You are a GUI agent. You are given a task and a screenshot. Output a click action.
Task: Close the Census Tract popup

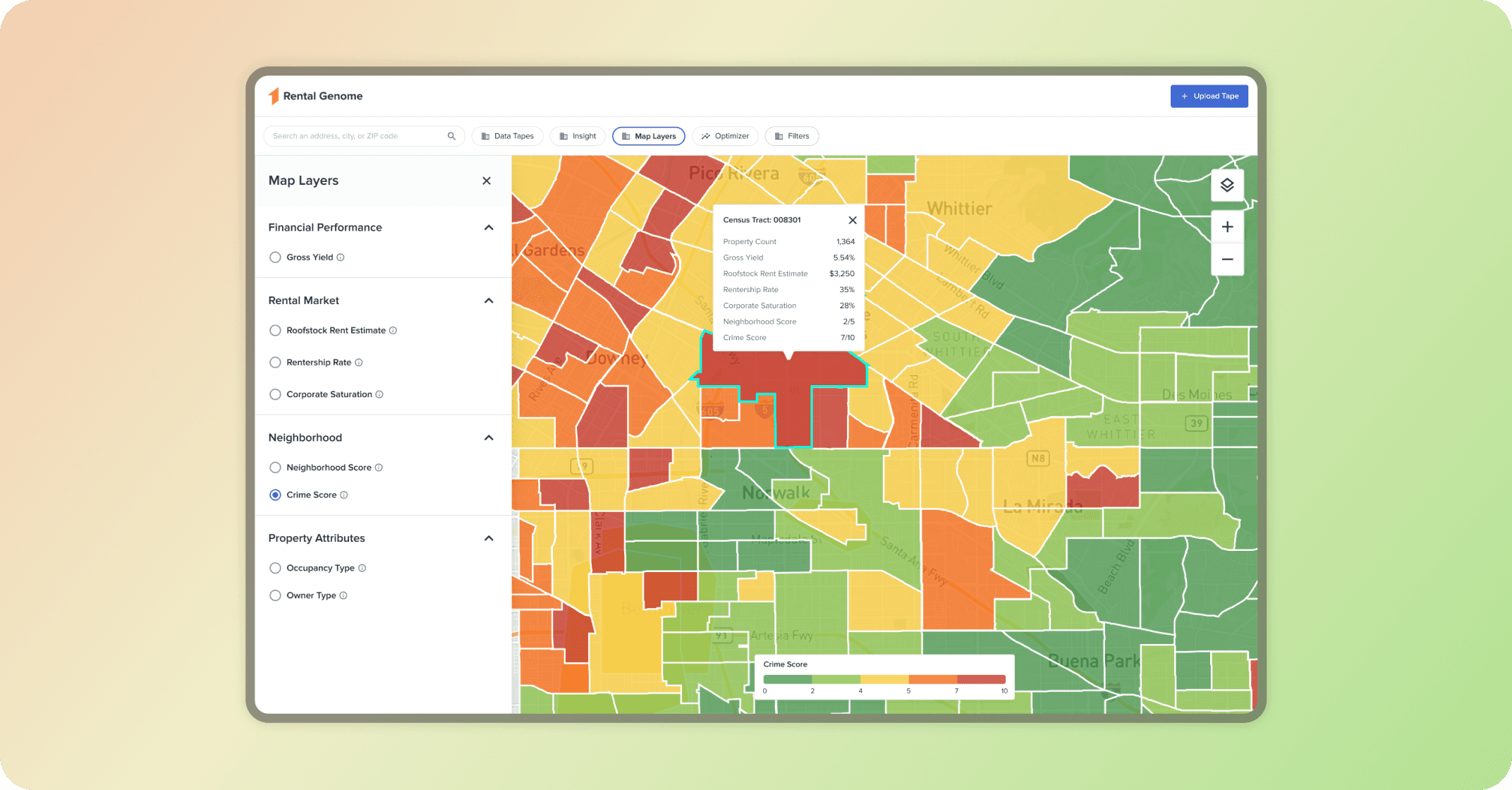pyautogui.click(x=852, y=220)
